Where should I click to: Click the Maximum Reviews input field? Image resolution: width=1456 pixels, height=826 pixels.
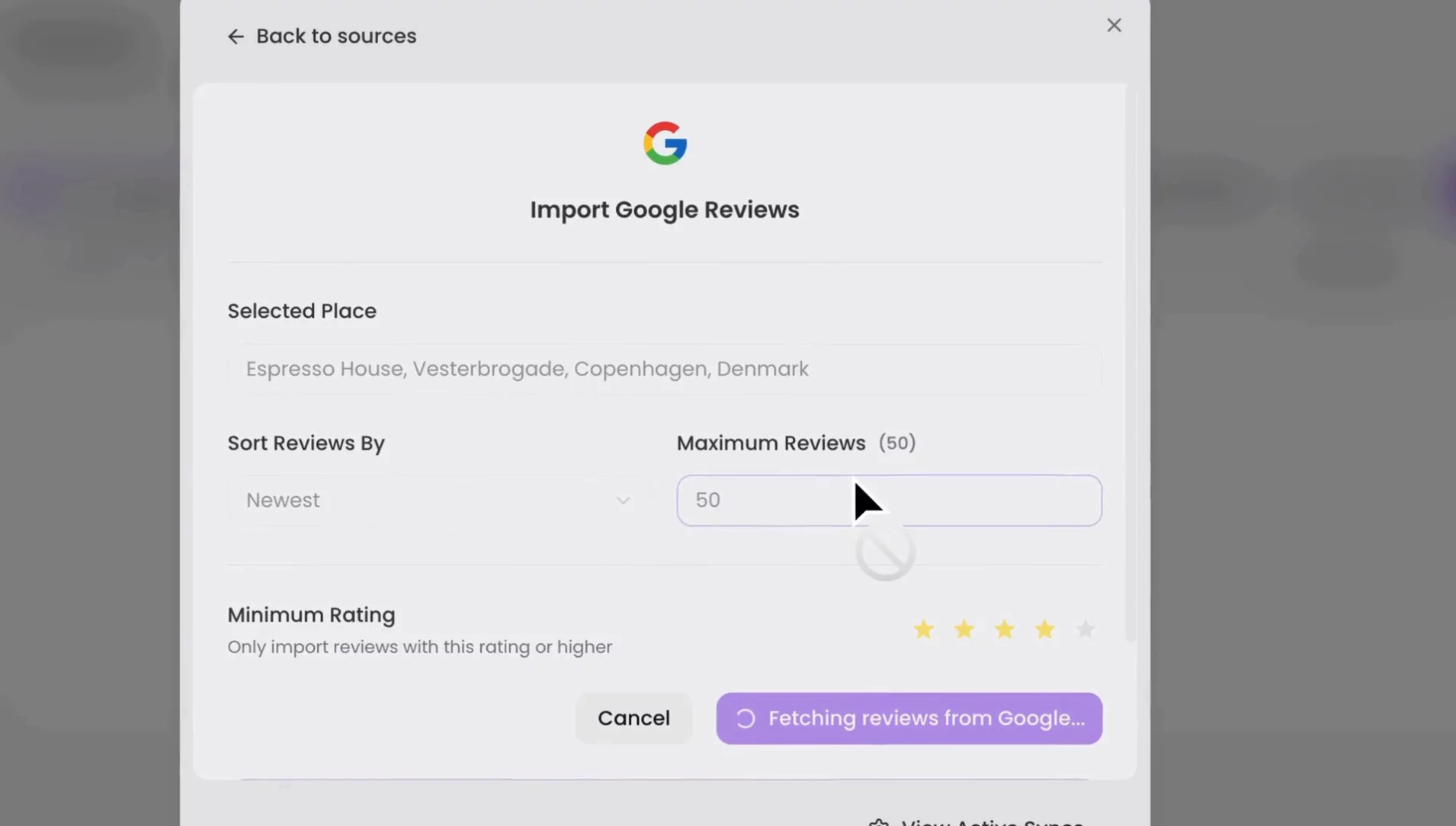(888, 501)
